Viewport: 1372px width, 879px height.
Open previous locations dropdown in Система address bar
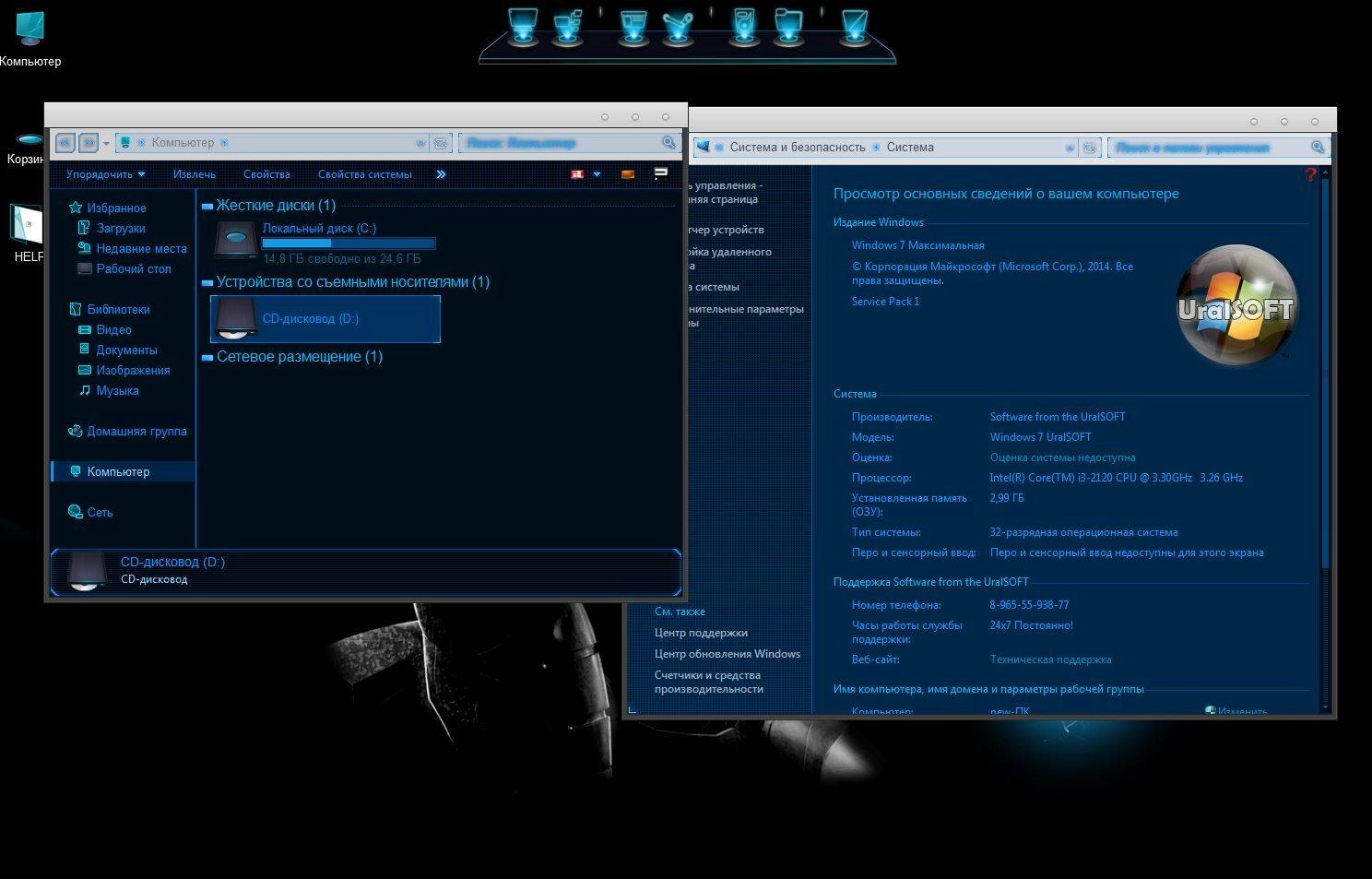point(1070,148)
